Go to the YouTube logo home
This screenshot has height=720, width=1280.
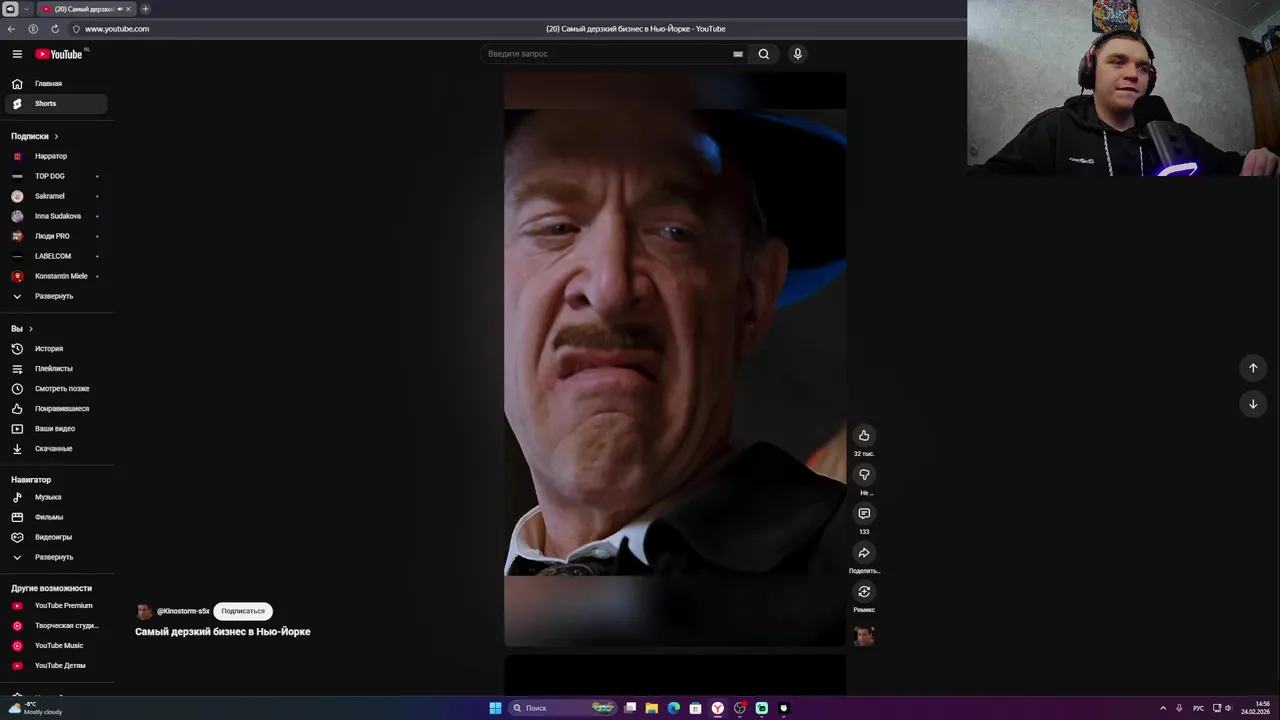[x=59, y=54]
